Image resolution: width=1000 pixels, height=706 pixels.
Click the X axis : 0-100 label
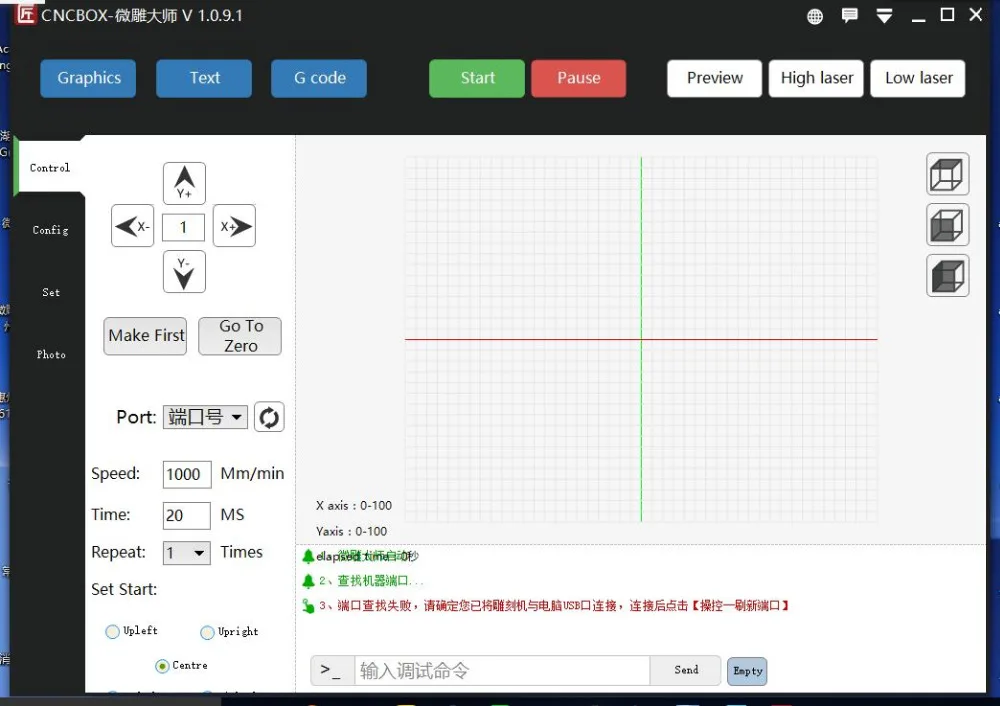click(354, 506)
